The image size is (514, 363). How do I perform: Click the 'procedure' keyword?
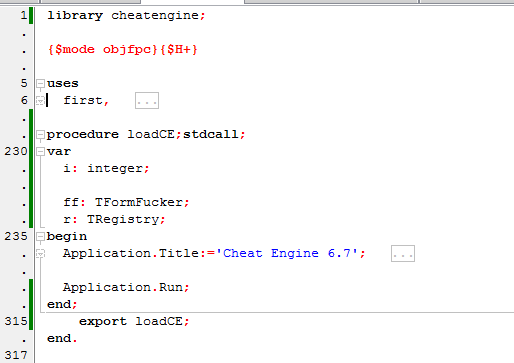click(x=83, y=135)
